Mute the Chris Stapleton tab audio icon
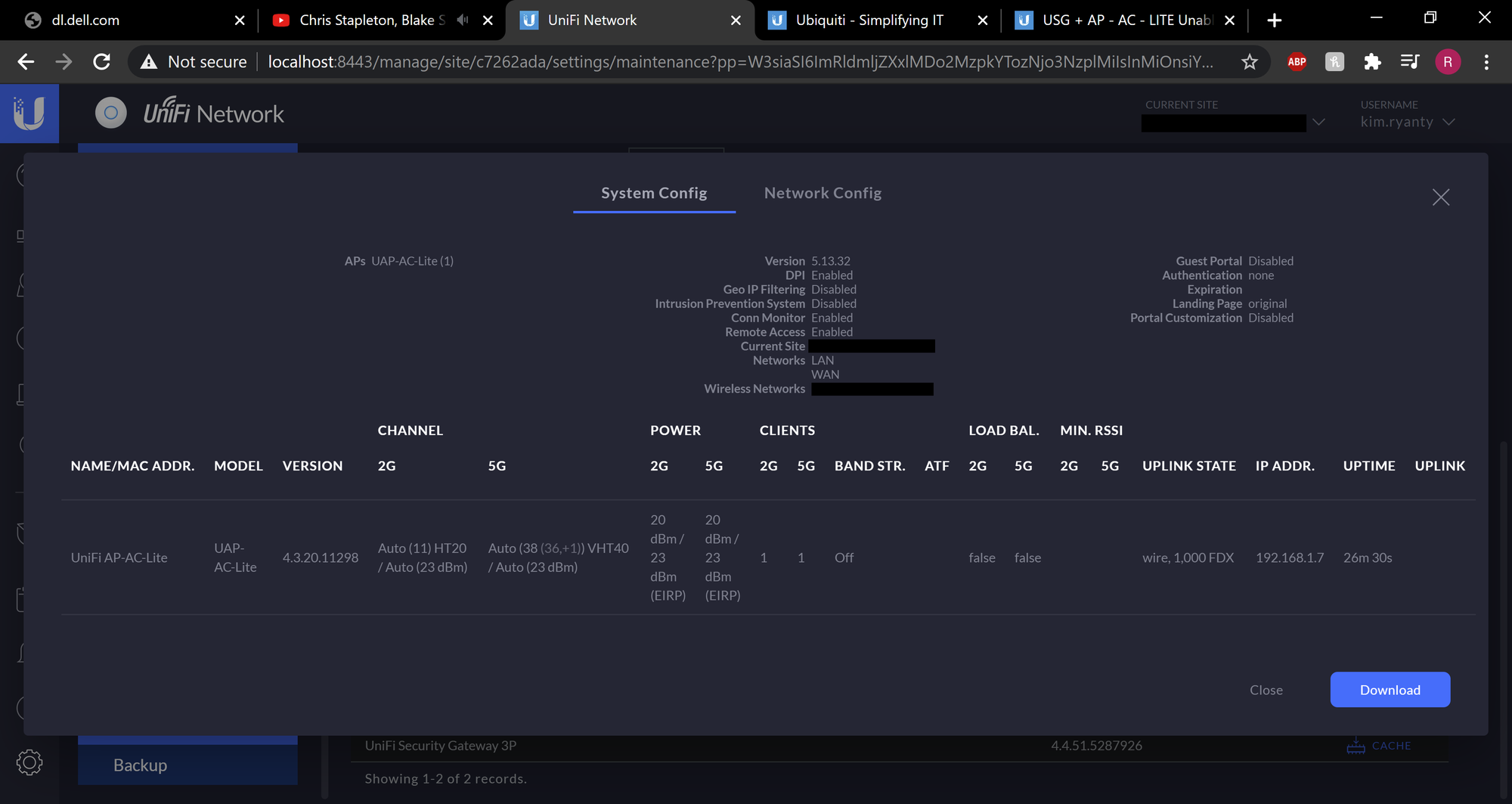The image size is (1512, 804). (x=463, y=20)
